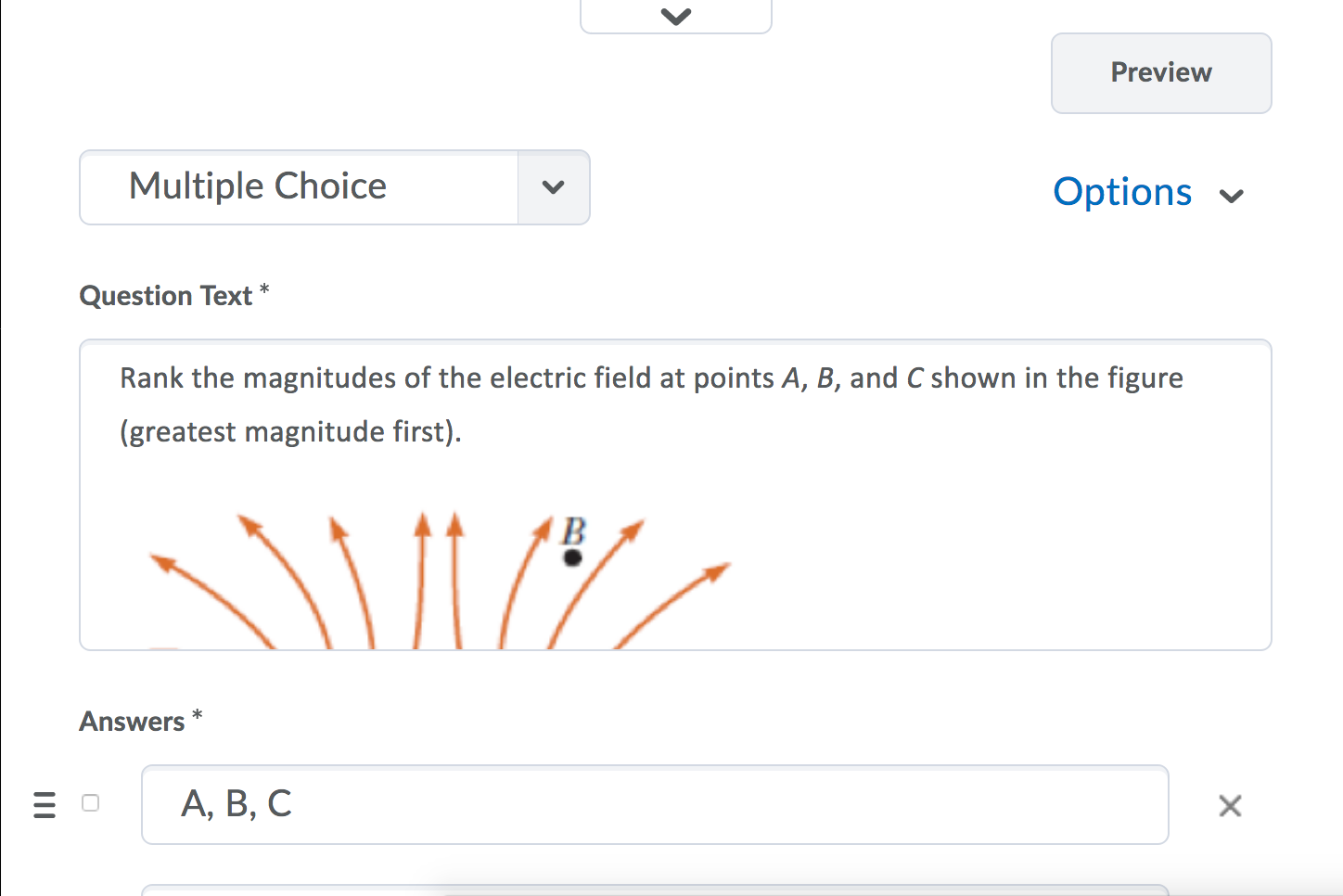Click the Question Text label
1343x896 pixels.
[166, 296]
